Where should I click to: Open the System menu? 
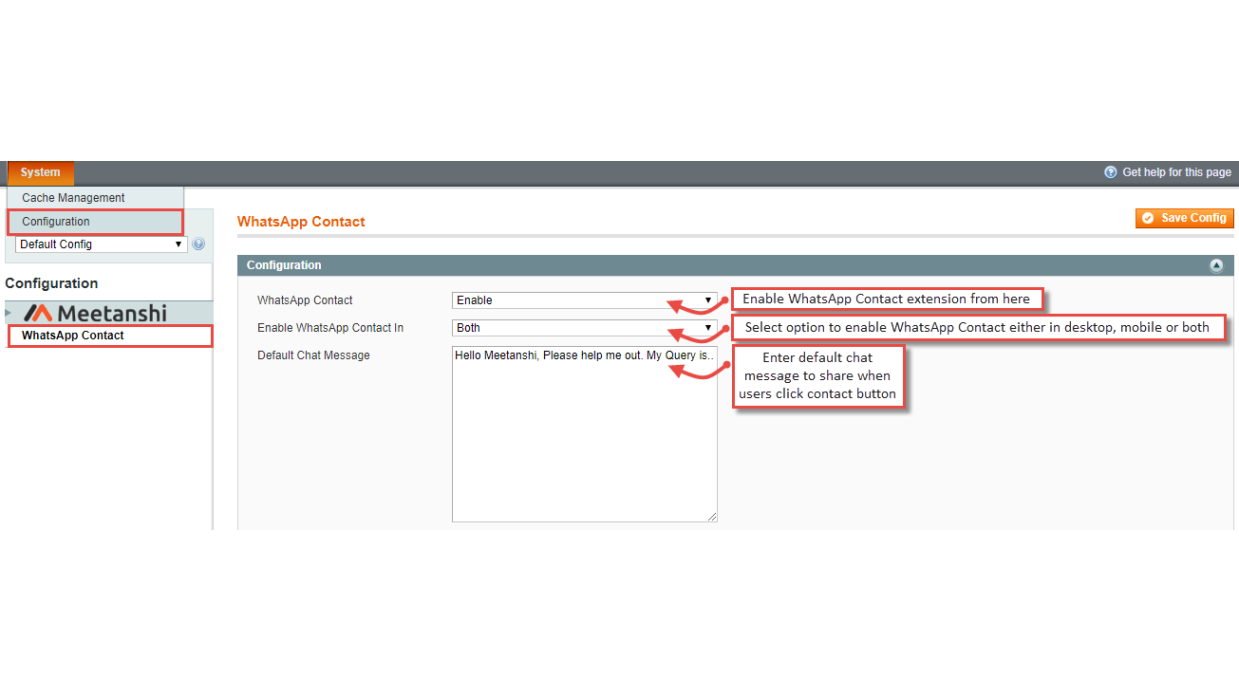41,172
